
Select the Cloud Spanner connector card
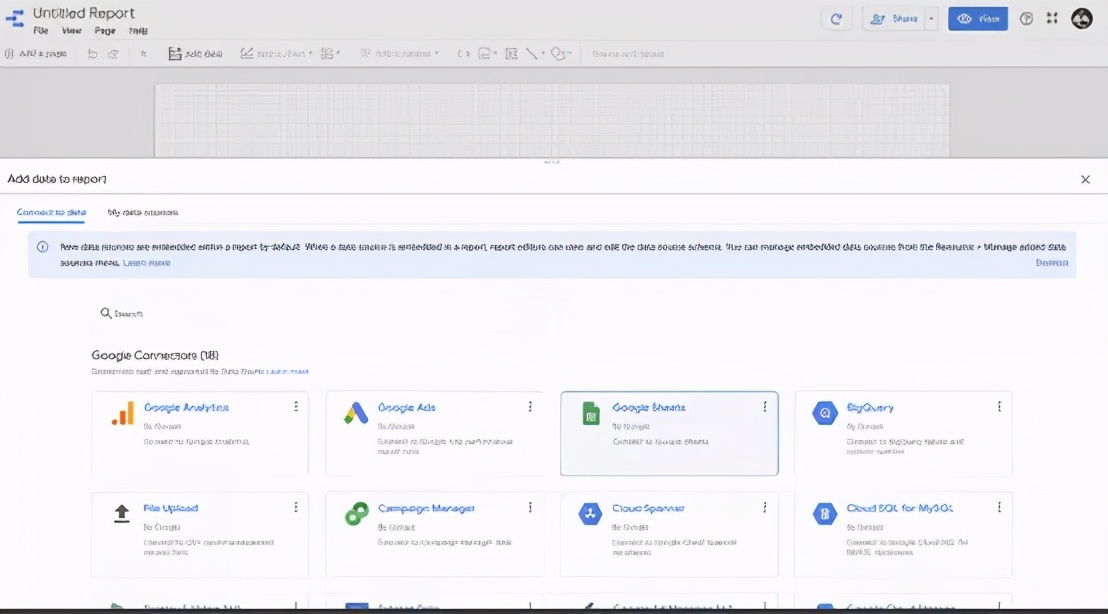[x=669, y=535]
